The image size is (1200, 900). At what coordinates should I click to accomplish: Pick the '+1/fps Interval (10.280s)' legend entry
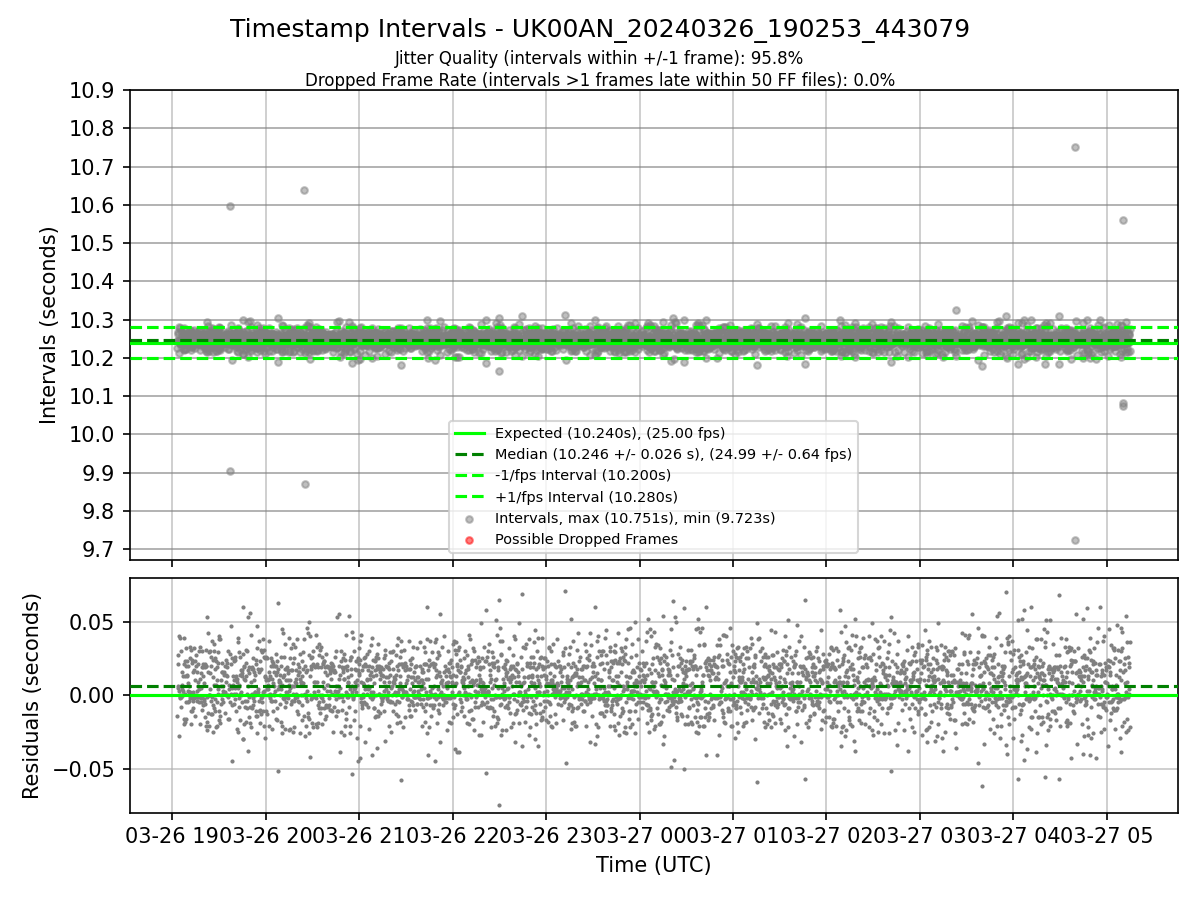click(586, 496)
